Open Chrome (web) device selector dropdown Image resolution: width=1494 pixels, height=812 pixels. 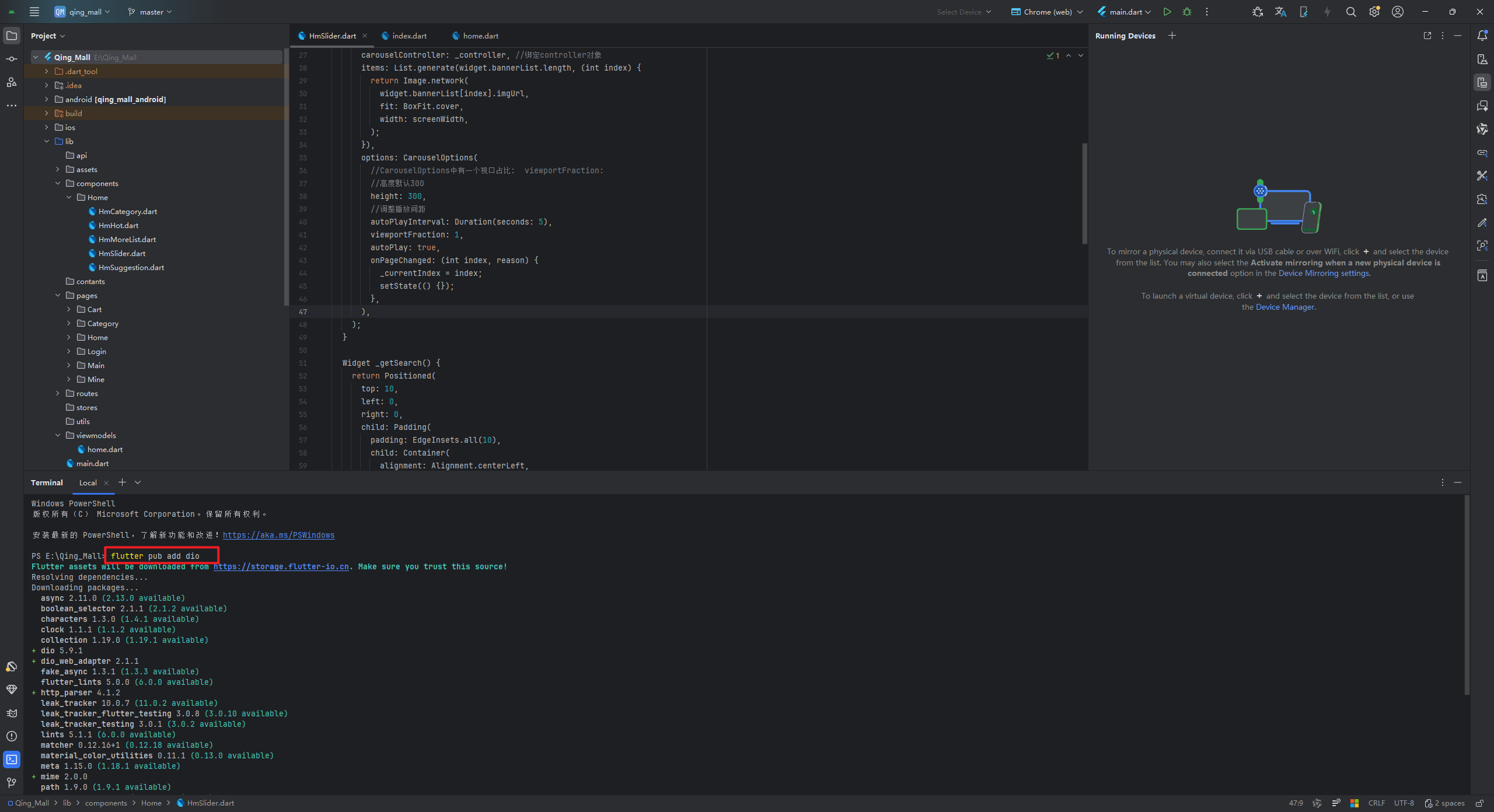[x=1047, y=12]
